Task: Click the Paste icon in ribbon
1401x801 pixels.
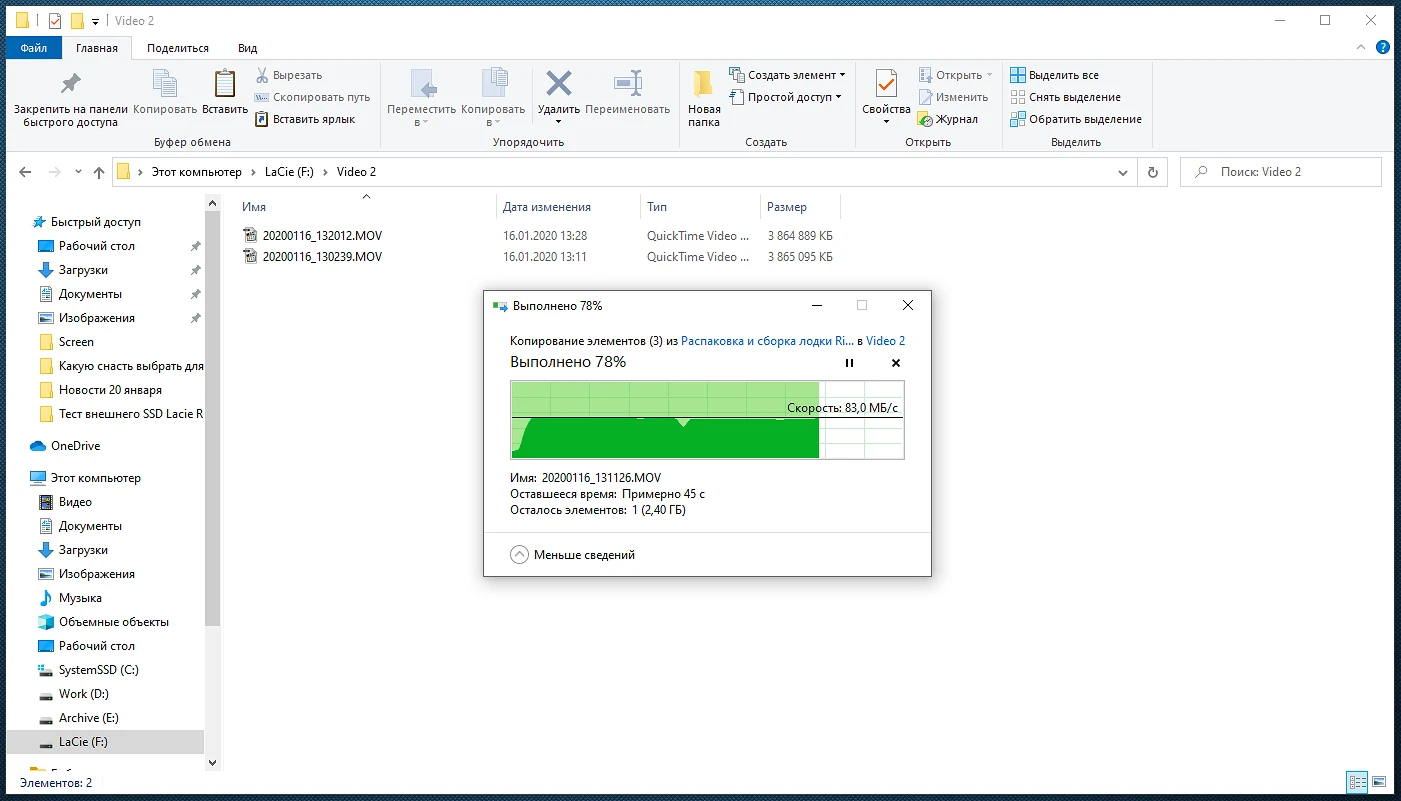Action: coord(225,84)
